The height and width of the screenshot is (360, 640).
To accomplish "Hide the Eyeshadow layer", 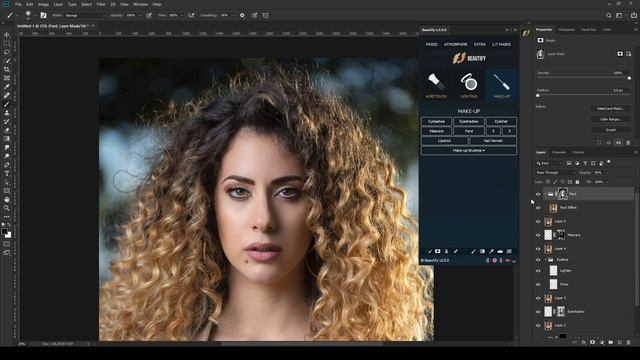I will 538,312.
